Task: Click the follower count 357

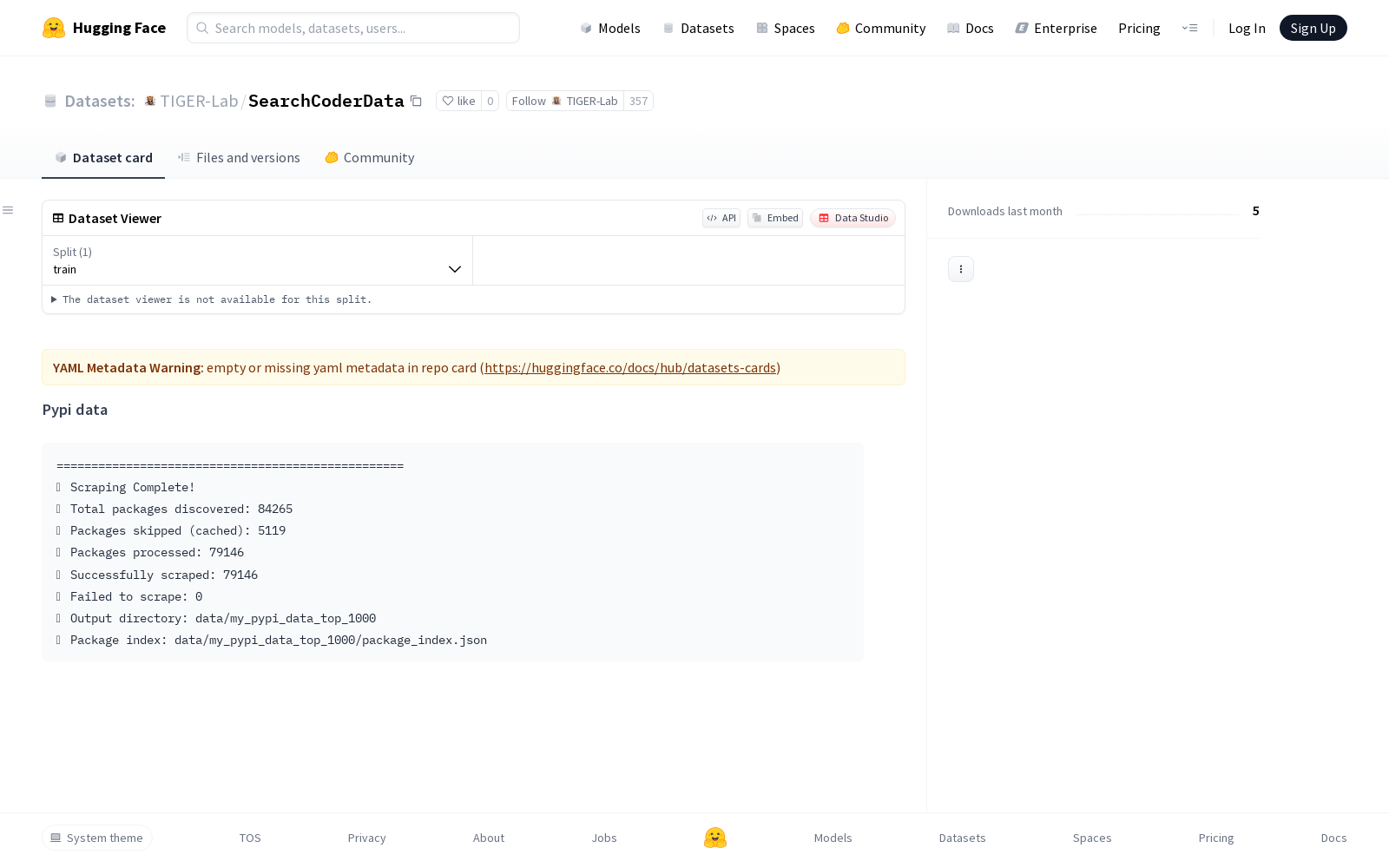Action: pyautogui.click(x=639, y=101)
